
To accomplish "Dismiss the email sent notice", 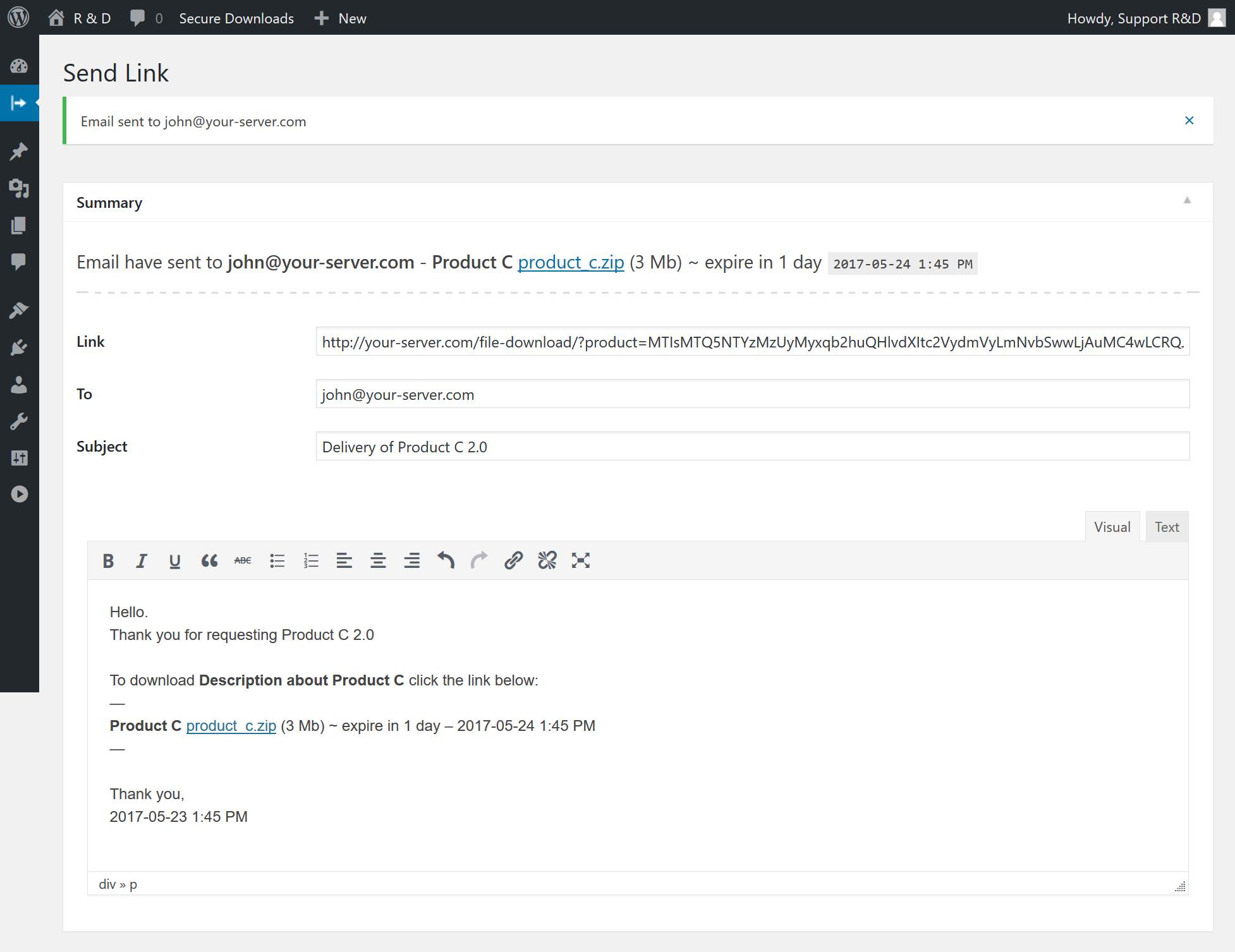I will click(1189, 121).
